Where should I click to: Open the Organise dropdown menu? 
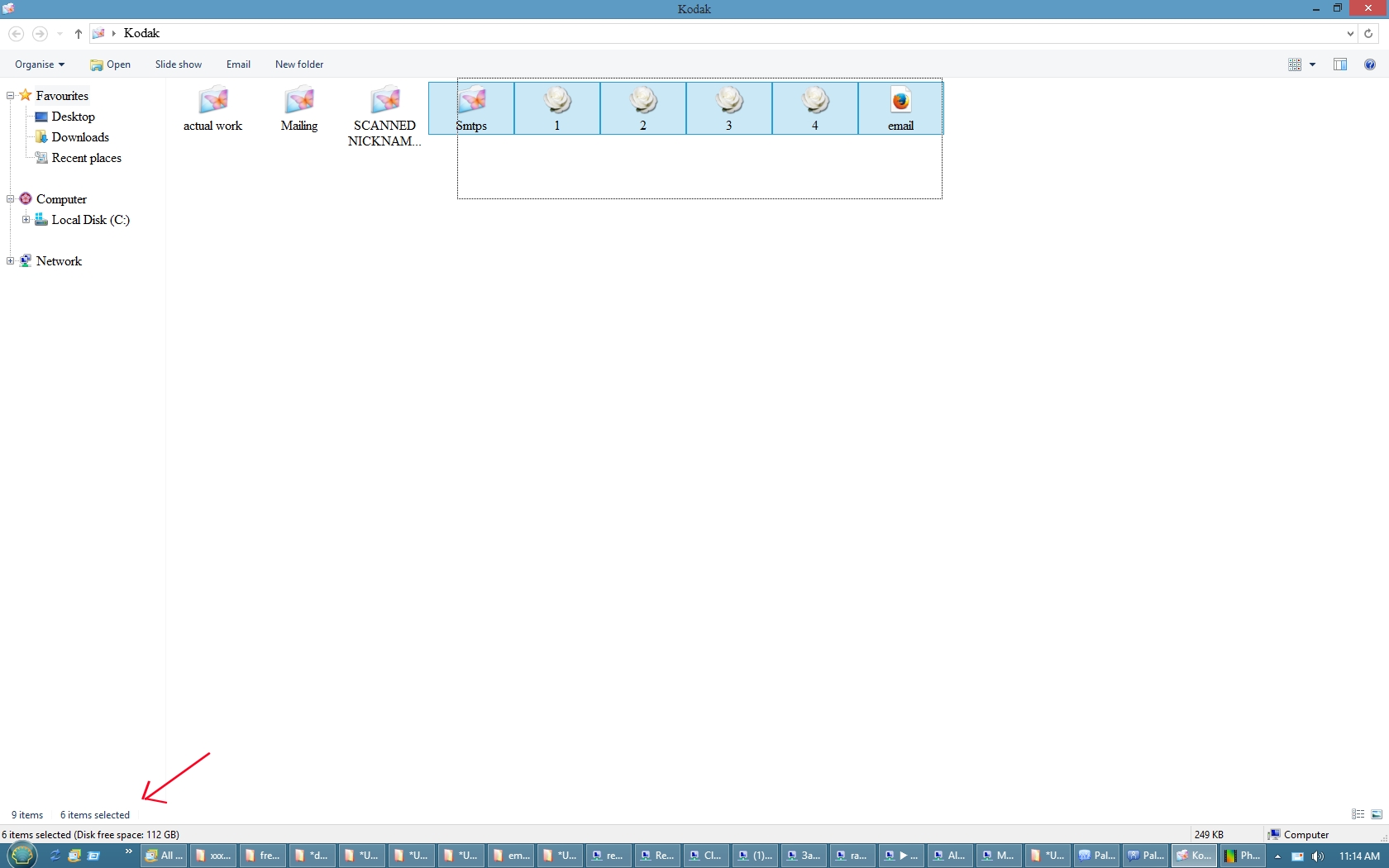coord(39,64)
